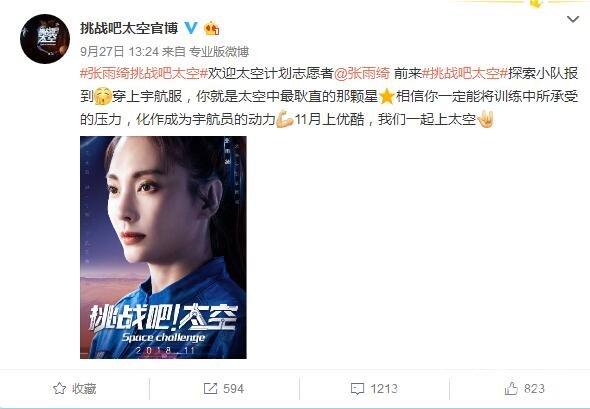Click the repost share icon
This screenshot has width=590, height=409.
(x=210, y=389)
